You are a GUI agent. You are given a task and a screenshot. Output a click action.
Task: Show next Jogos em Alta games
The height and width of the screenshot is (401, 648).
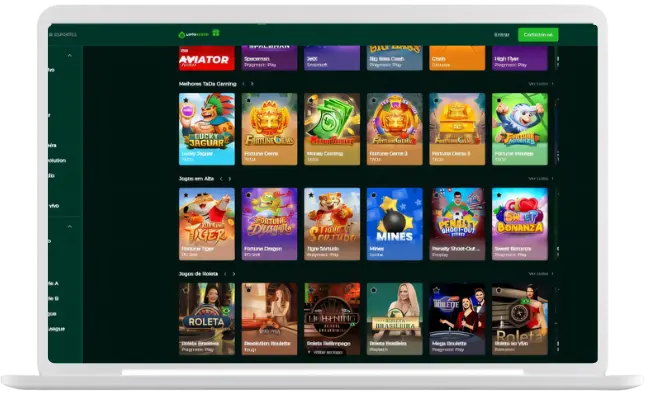coord(230,179)
